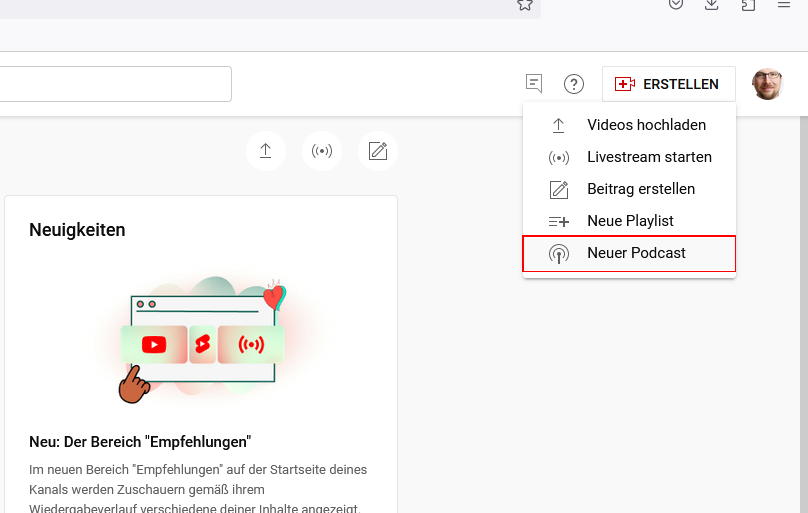Open the browser hamburger menu

click(x=784, y=5)
